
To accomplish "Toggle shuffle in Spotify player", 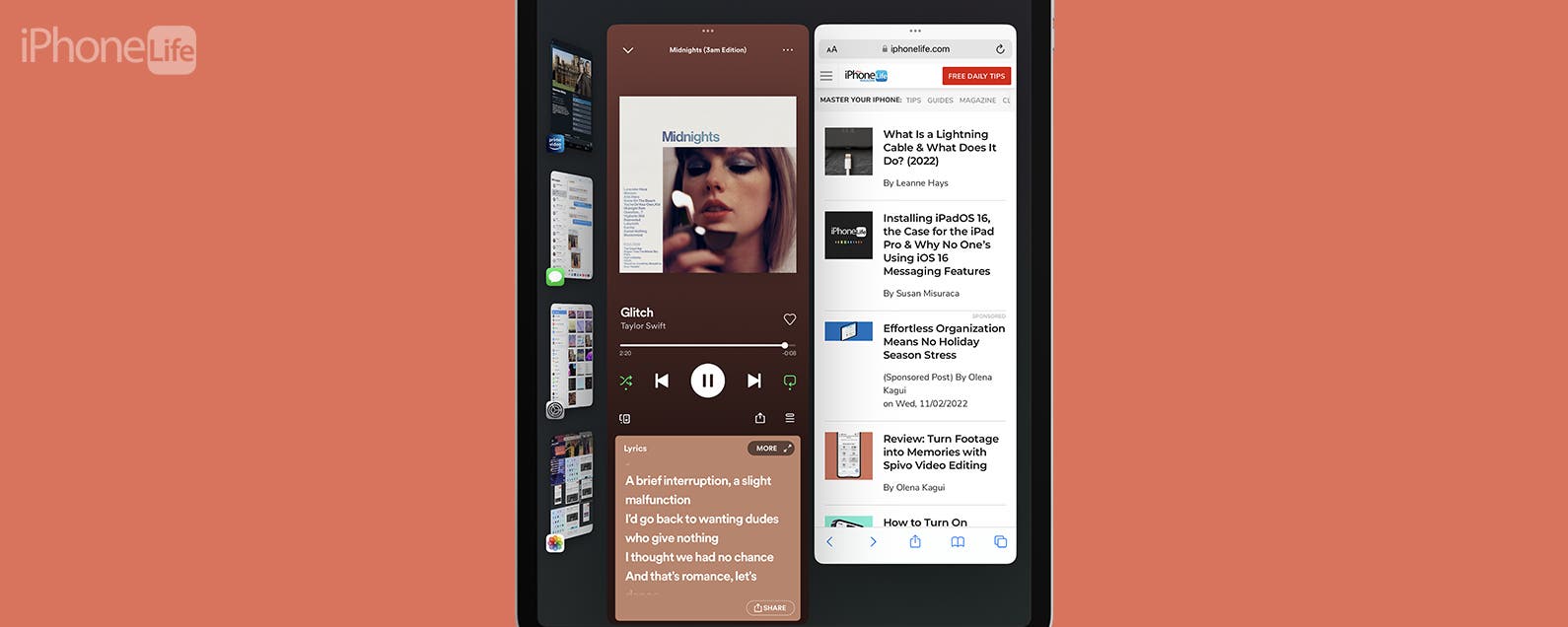I will [x=625, y=381].
